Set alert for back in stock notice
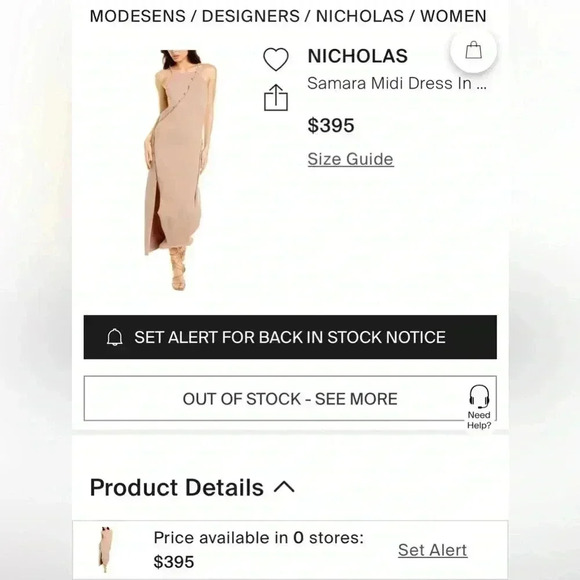This screenshot has width=580, height=580. 290,337
